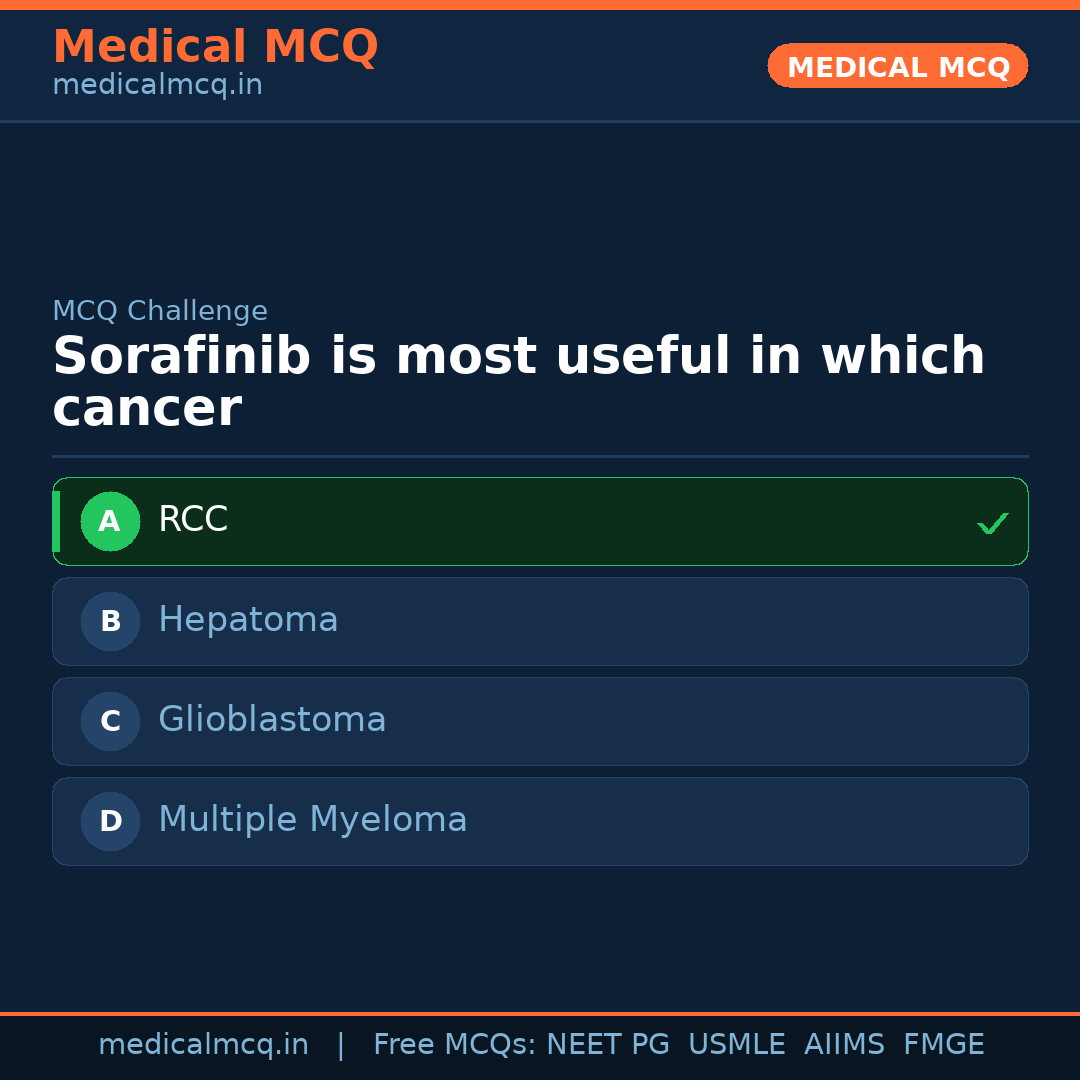The image size is (1080, 1080).
Task: Select the RCC answer option
Action: point(540,521)
